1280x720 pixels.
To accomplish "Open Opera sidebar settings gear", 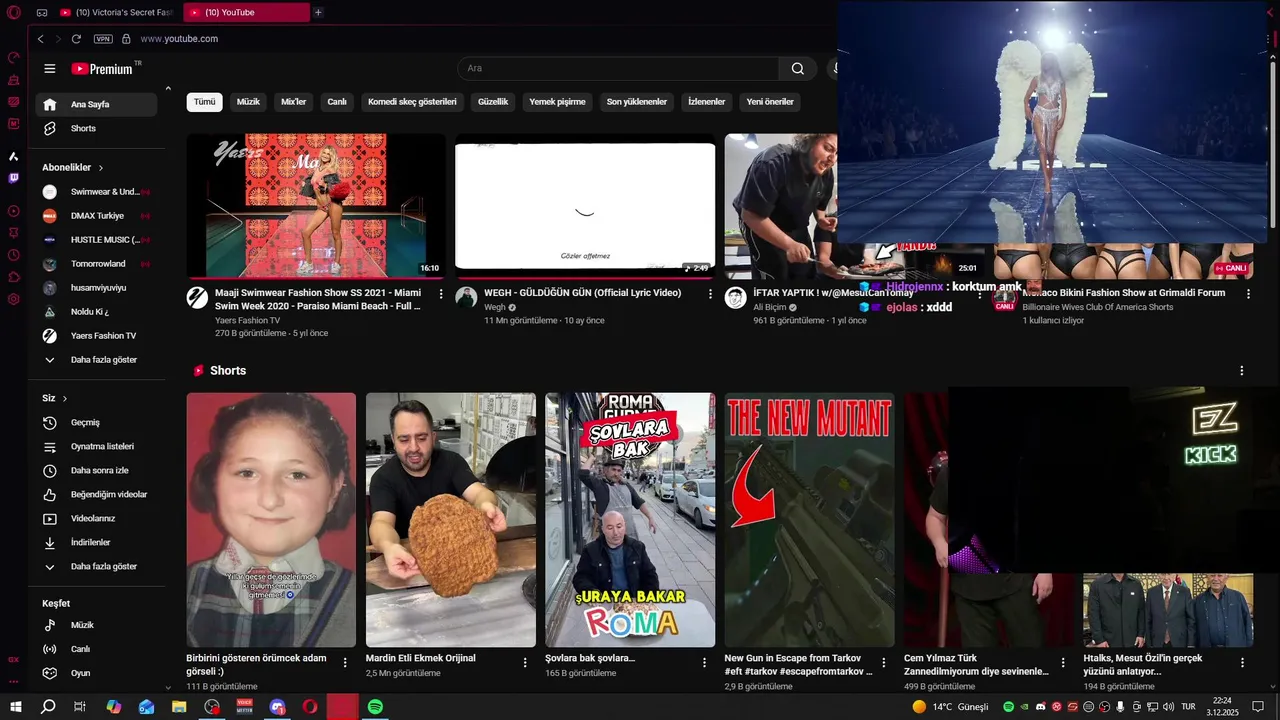I will (13, 299).
